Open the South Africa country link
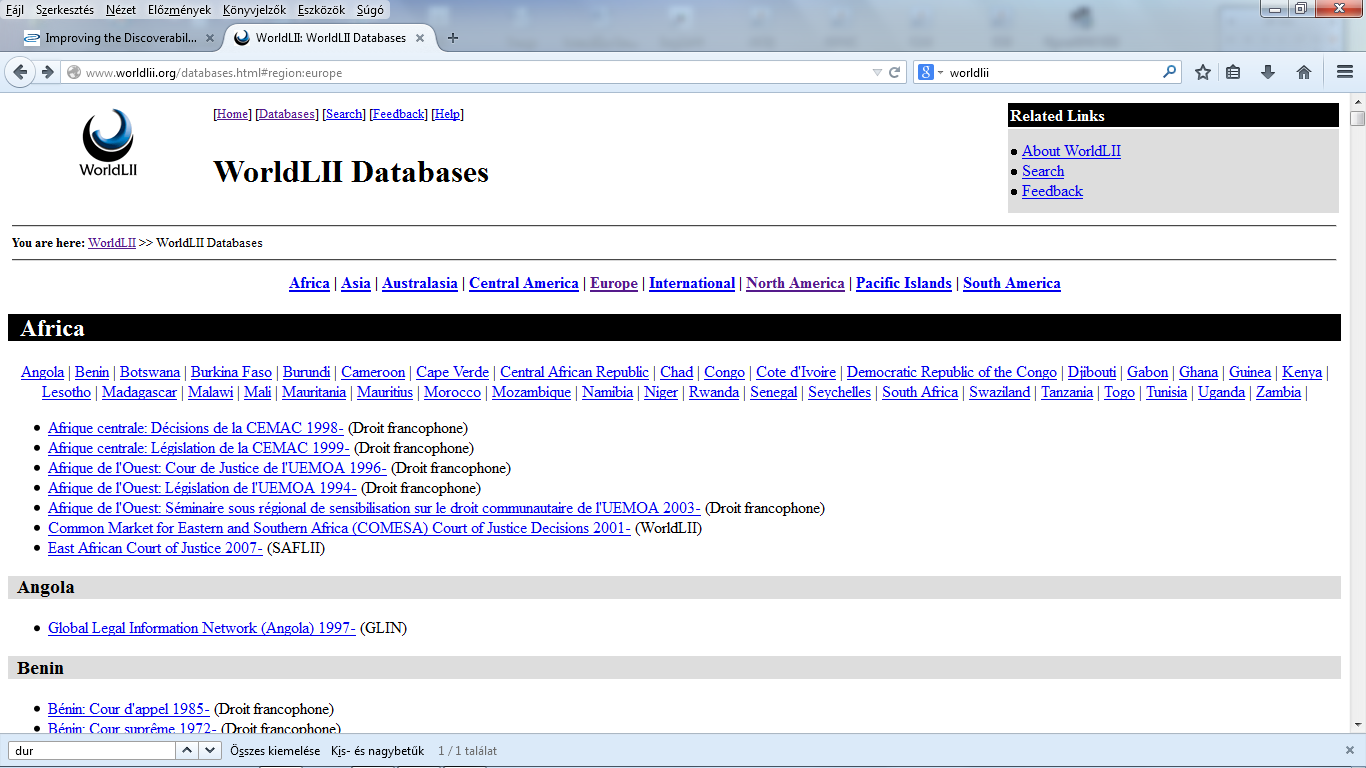 point(920,392)
